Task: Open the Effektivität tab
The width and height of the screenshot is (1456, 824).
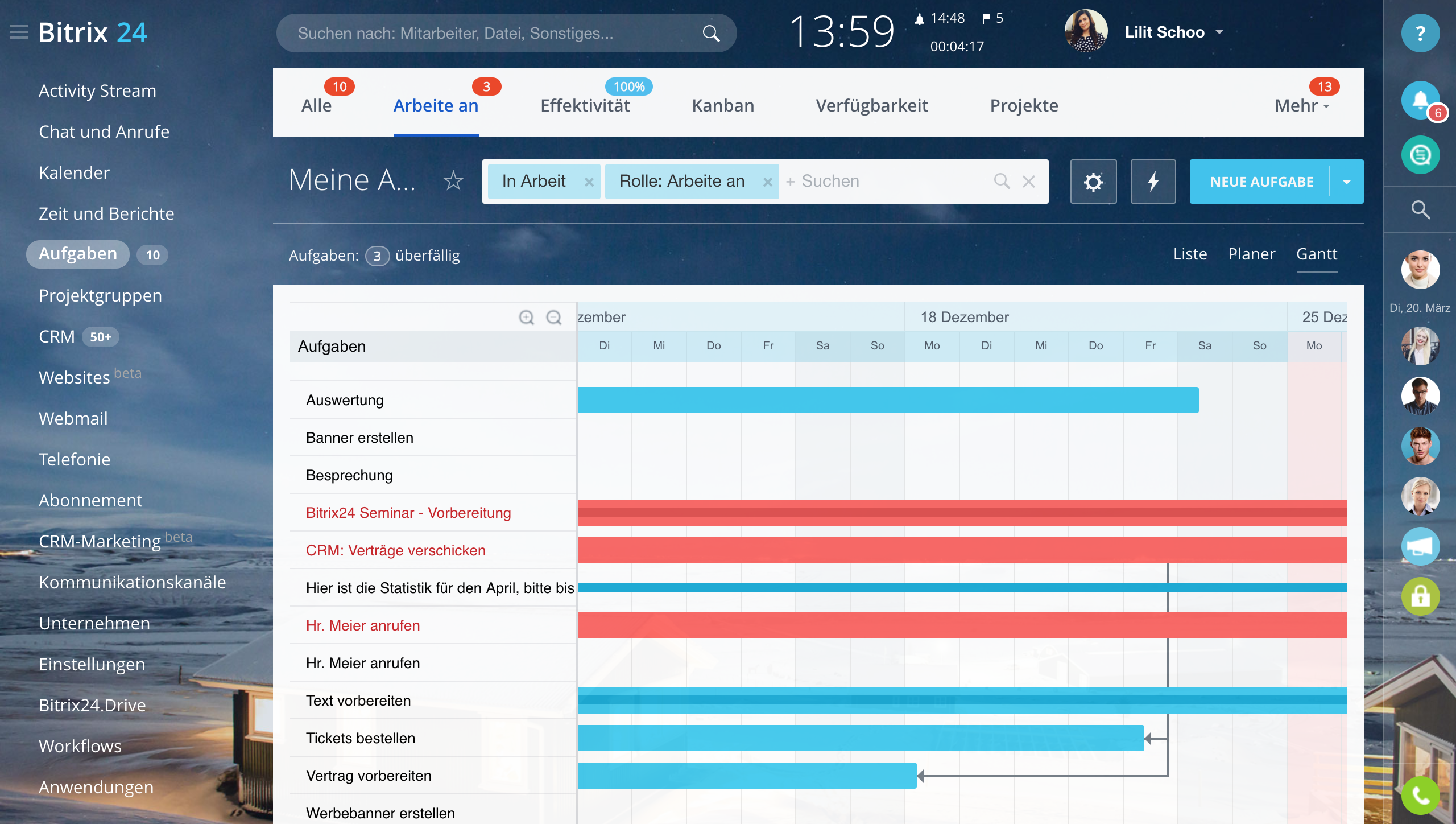Action: 585,105
